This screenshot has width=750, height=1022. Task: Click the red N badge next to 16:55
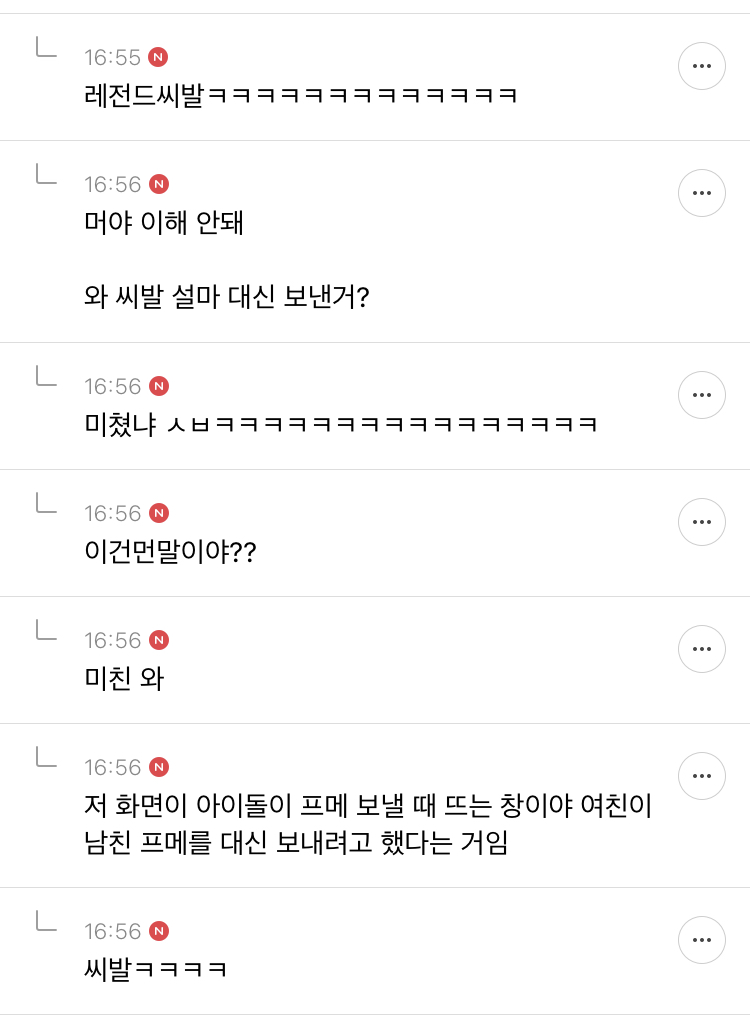158,57
